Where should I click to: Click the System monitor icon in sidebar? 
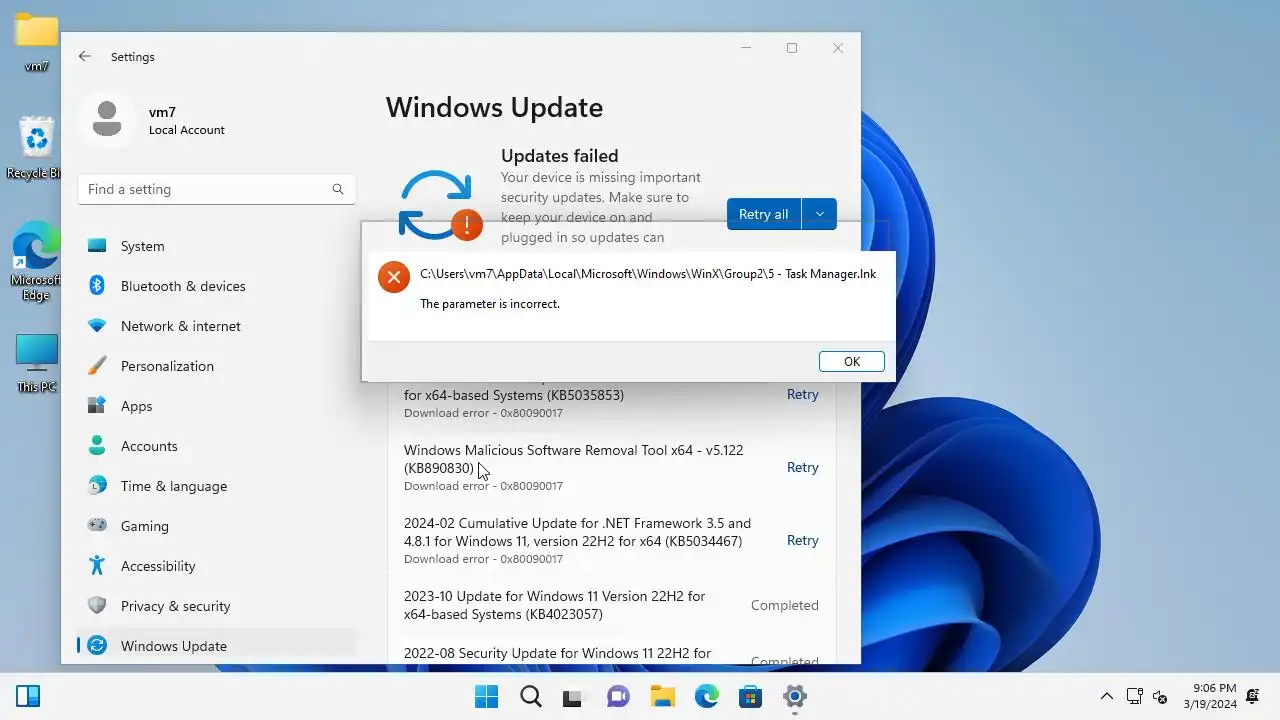(x=97, y=246)
